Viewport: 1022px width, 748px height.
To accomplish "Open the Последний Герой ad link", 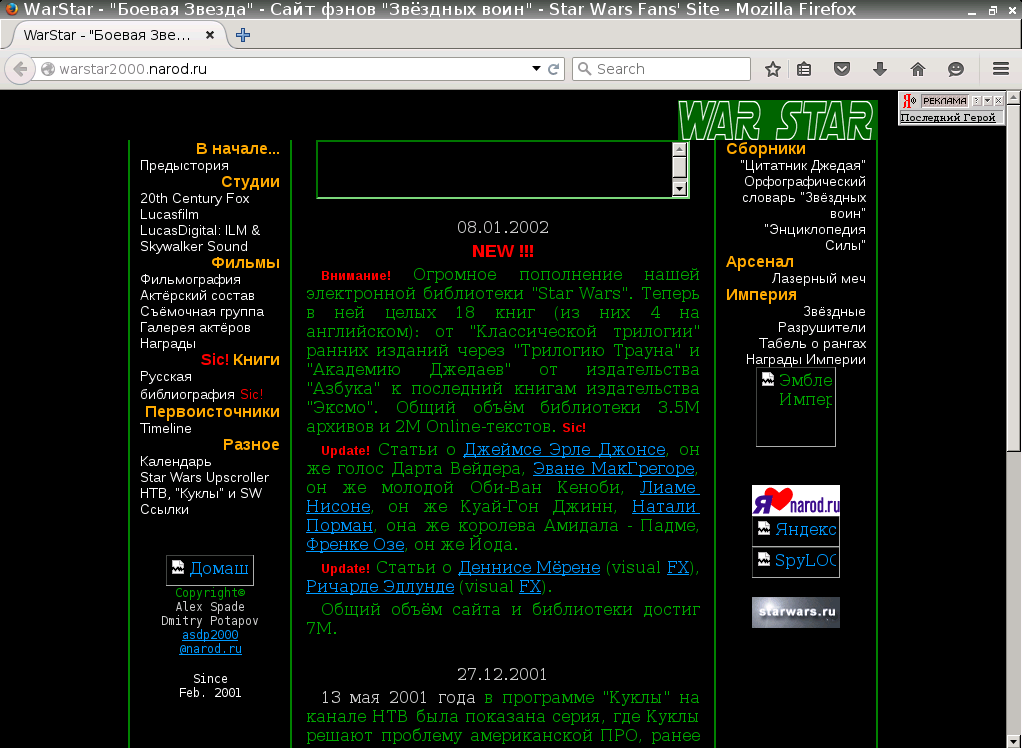I will pos(948,118).
